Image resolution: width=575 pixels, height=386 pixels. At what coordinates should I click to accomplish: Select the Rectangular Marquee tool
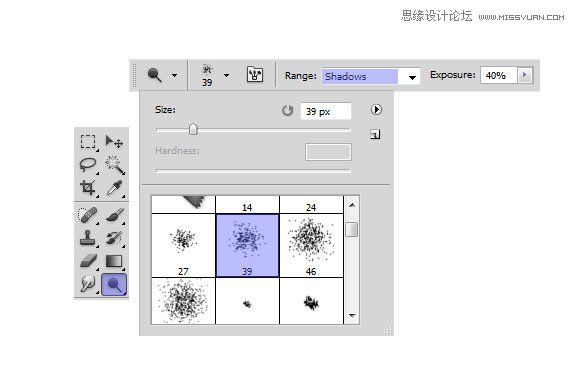[x=88, y=141]
